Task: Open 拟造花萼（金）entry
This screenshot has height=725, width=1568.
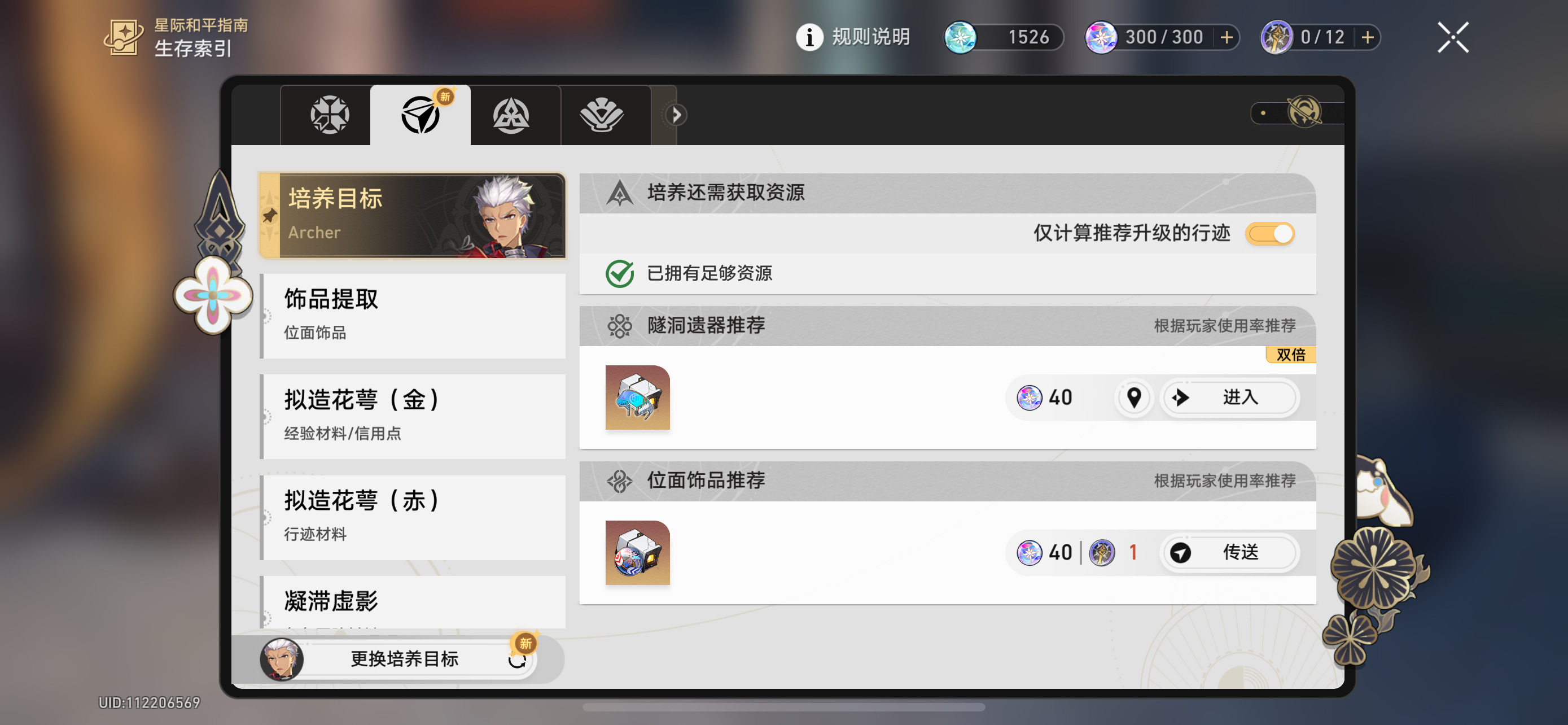Action: click(x=413, y=416)
